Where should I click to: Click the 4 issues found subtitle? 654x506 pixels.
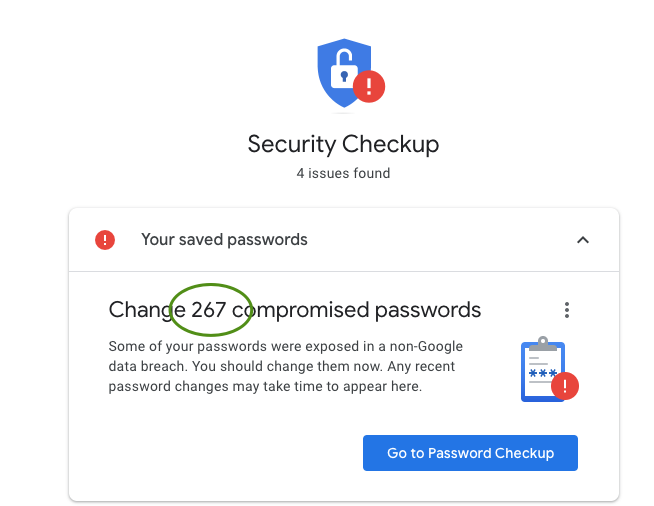tap(343, 173)
